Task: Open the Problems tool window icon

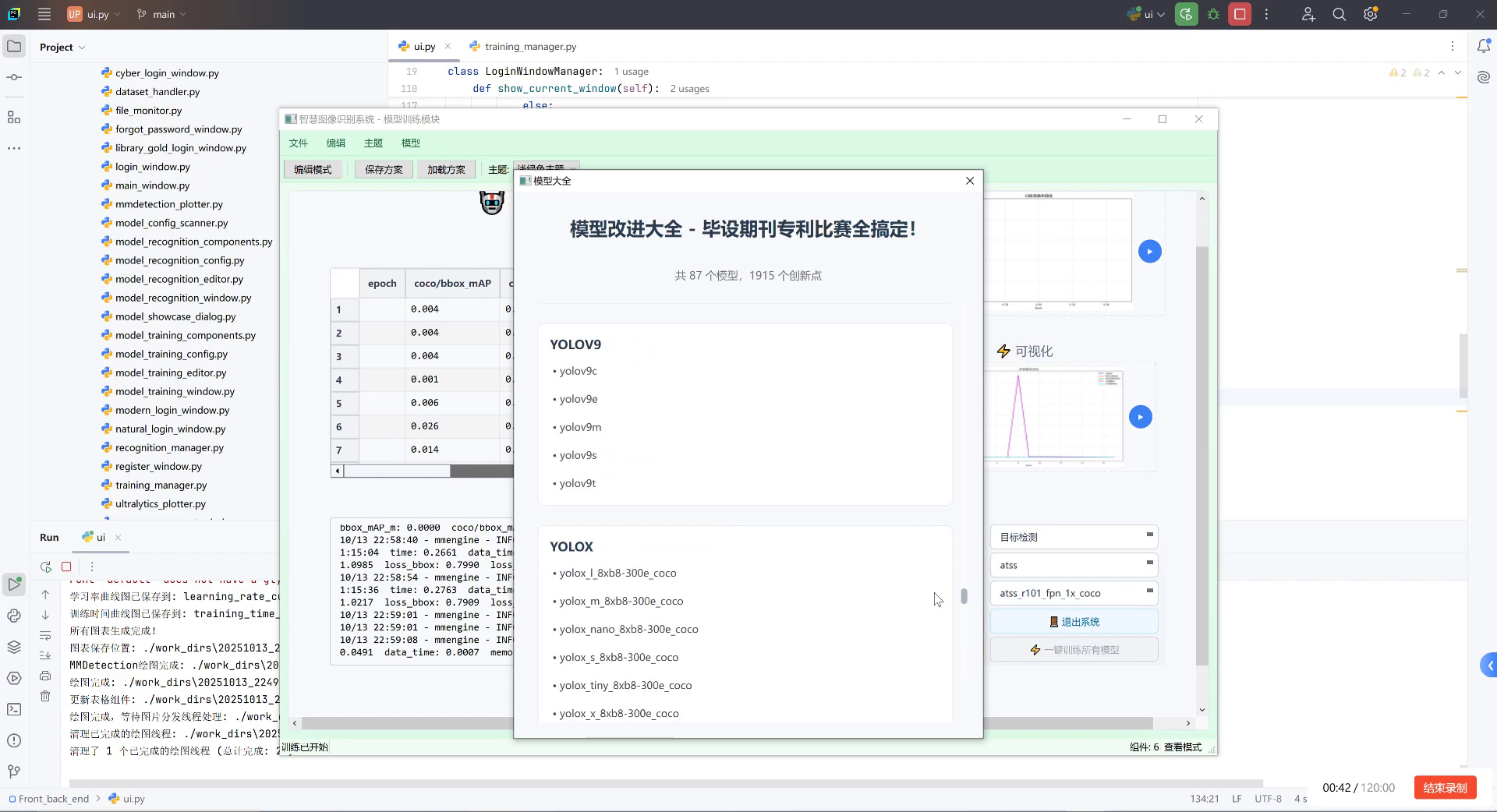Action: [14, 740]
